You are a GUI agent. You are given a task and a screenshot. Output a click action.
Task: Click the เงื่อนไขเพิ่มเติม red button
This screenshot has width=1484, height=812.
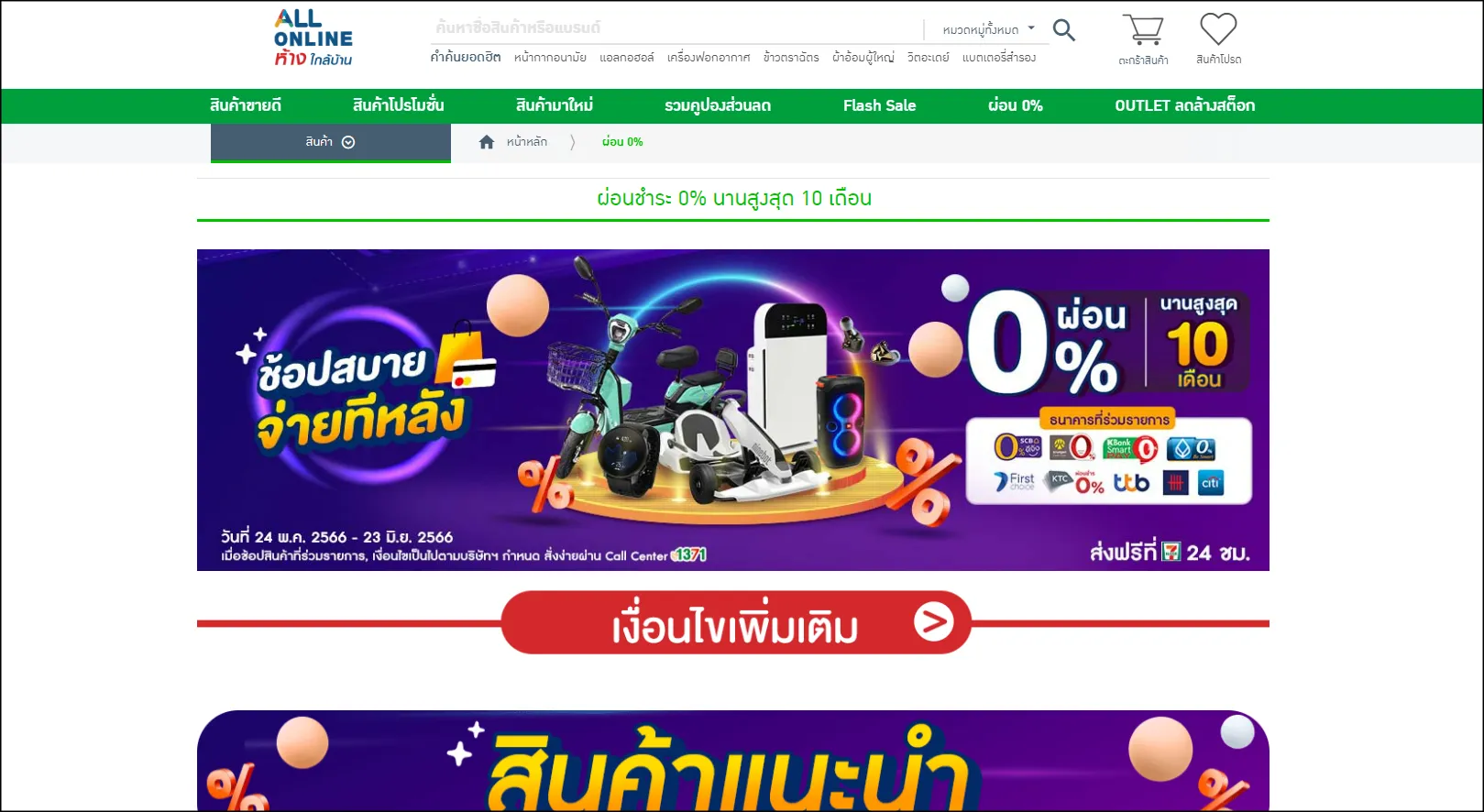pyautogui.click(x=736, y=622)
